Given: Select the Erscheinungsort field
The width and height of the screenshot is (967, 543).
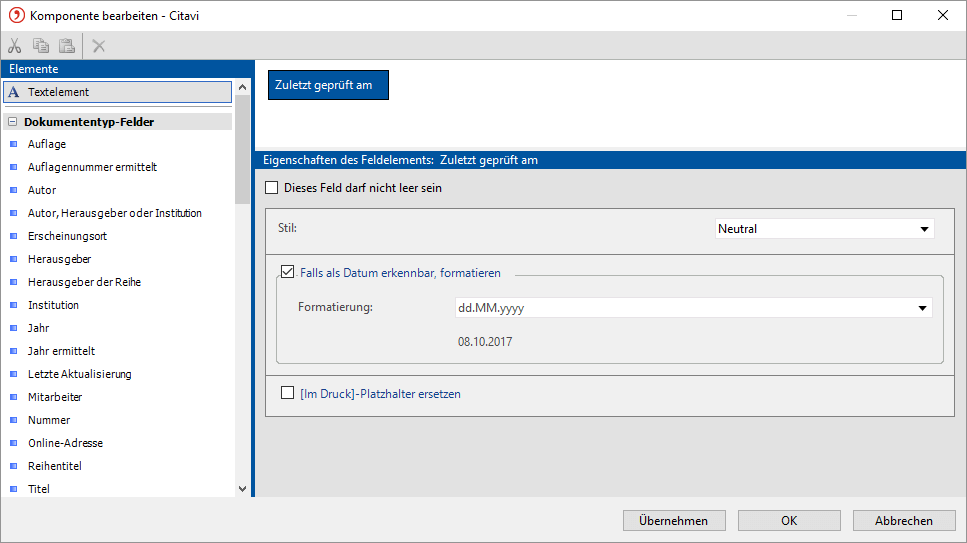Looking at the screenshot, I should coord(67,236).
